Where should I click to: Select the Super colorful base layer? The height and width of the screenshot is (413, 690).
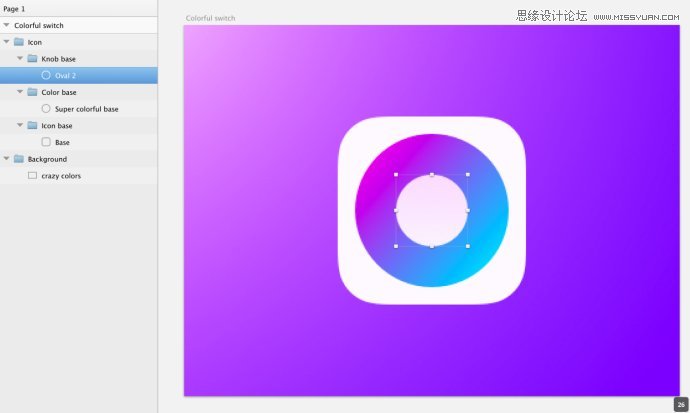(79, 109)
